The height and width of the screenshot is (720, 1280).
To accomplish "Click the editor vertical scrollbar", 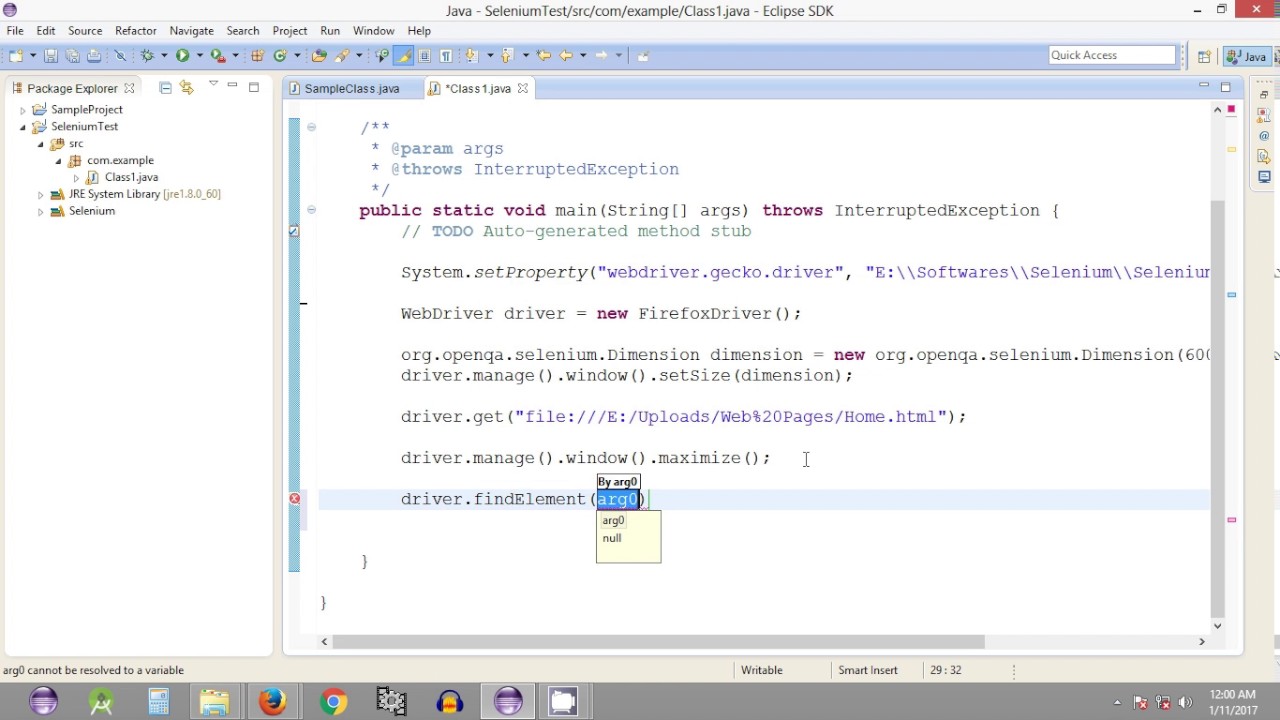I will coord(1217,408).
